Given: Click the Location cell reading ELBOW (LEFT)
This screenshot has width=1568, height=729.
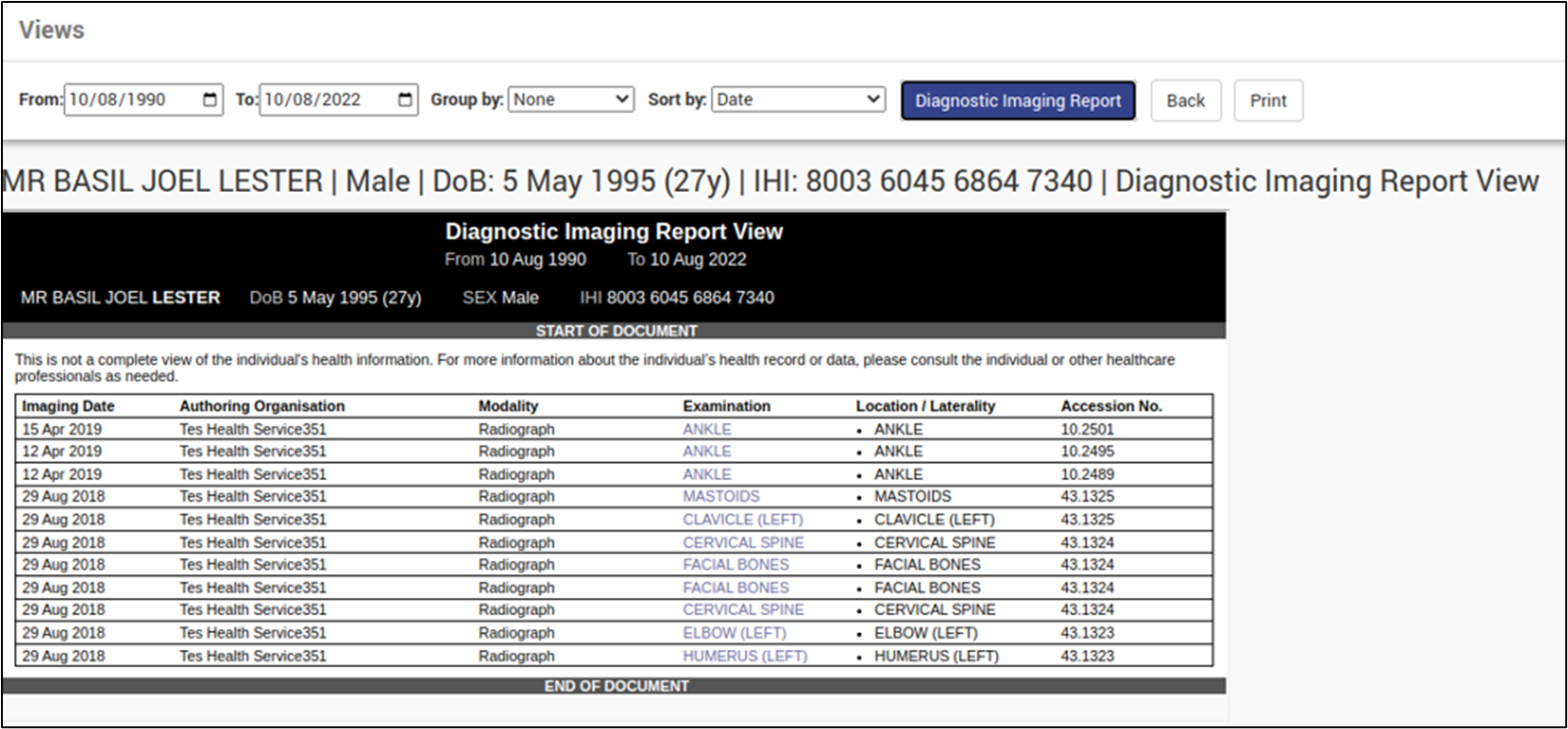Looking at the screenshot, I should pos(926,633).
